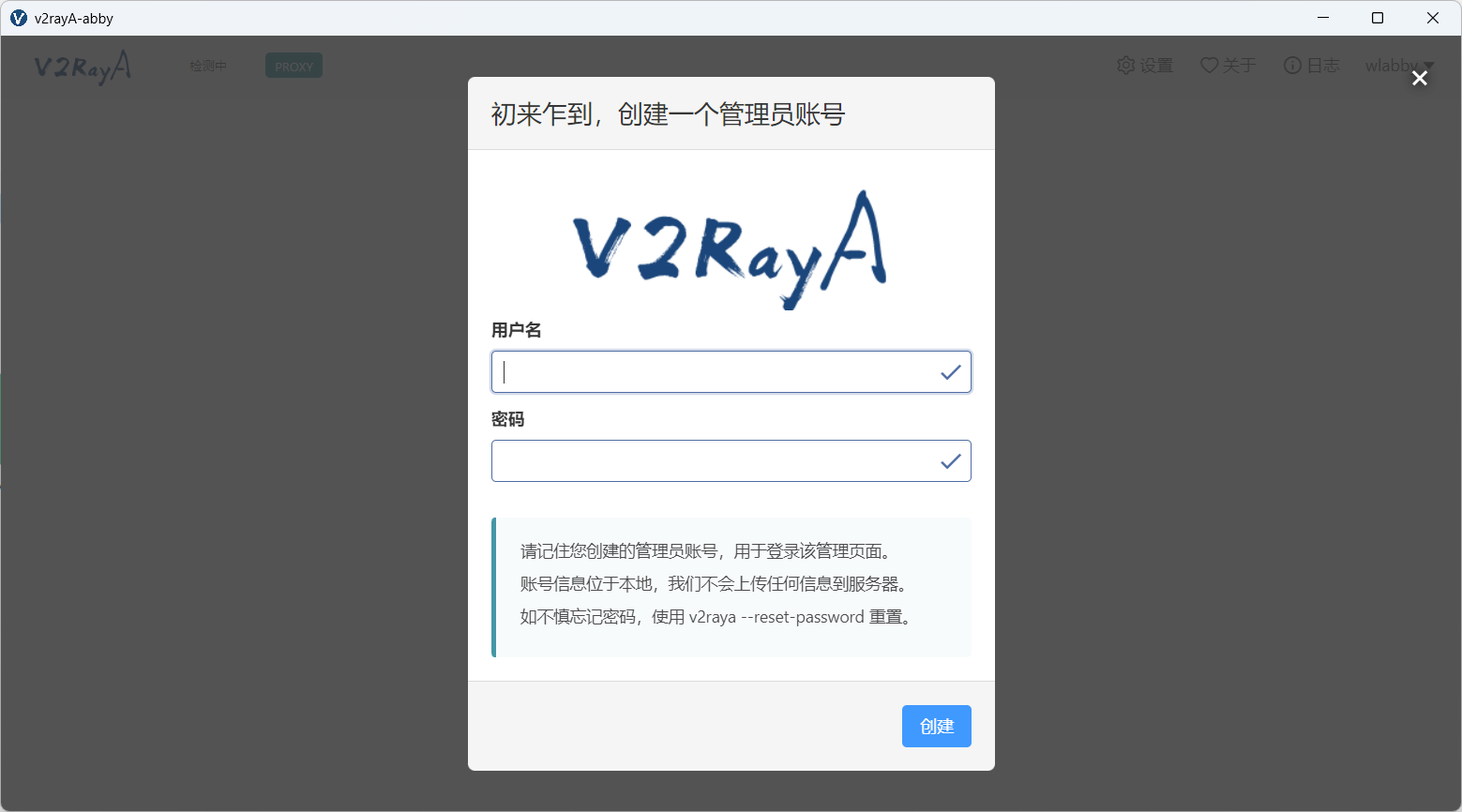This screenshot has width=1462, height=812.
Task: Maximize the v2rayA-abby window
Action: (1378, 18)
